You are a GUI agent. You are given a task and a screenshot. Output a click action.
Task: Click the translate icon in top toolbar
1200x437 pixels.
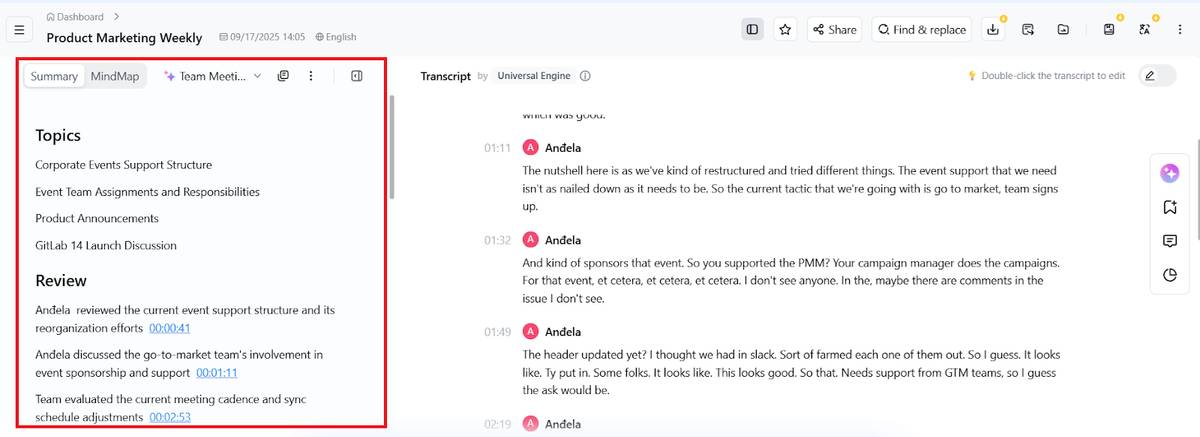(1145, 30)
